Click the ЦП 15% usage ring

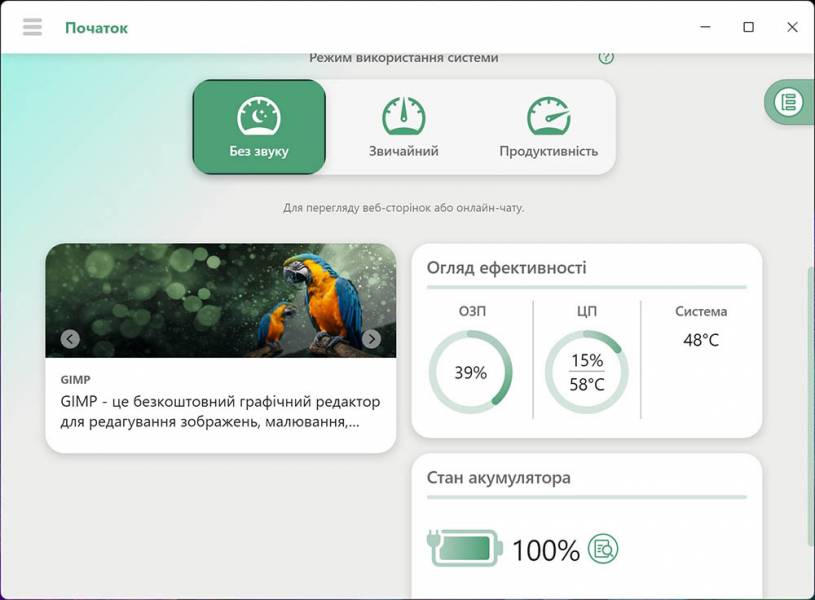tap(586, 372)
